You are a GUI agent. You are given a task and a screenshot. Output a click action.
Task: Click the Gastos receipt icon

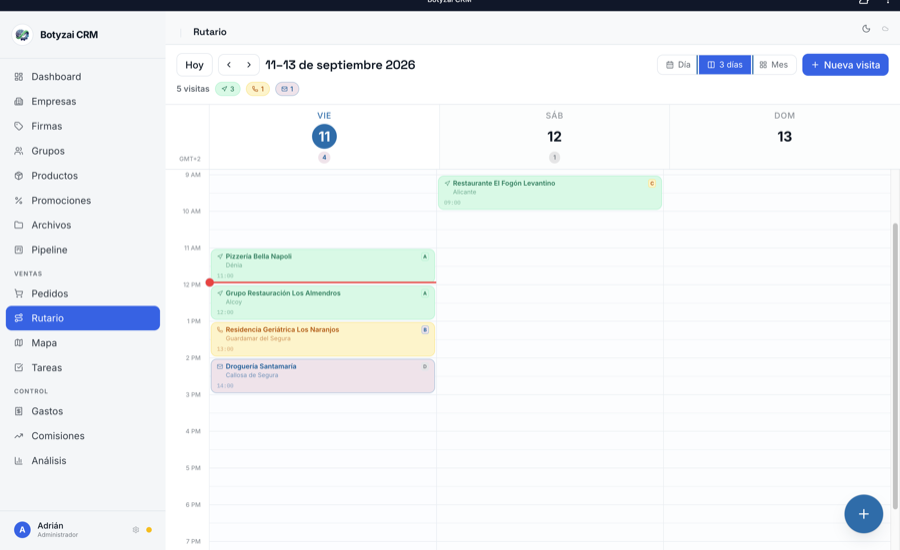[x=19, y=411]
